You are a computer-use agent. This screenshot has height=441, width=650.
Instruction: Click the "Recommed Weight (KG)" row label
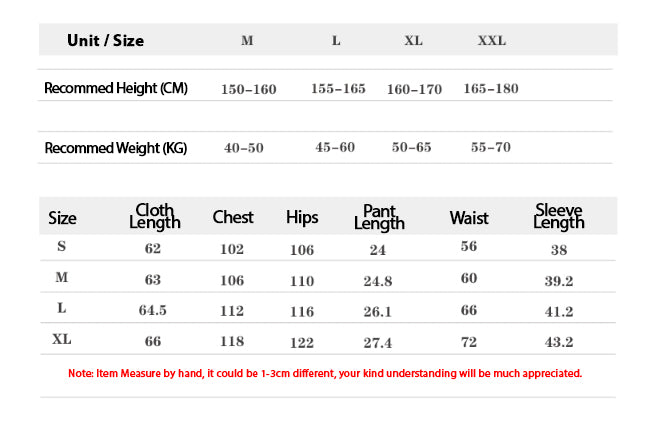click(116, 148)
